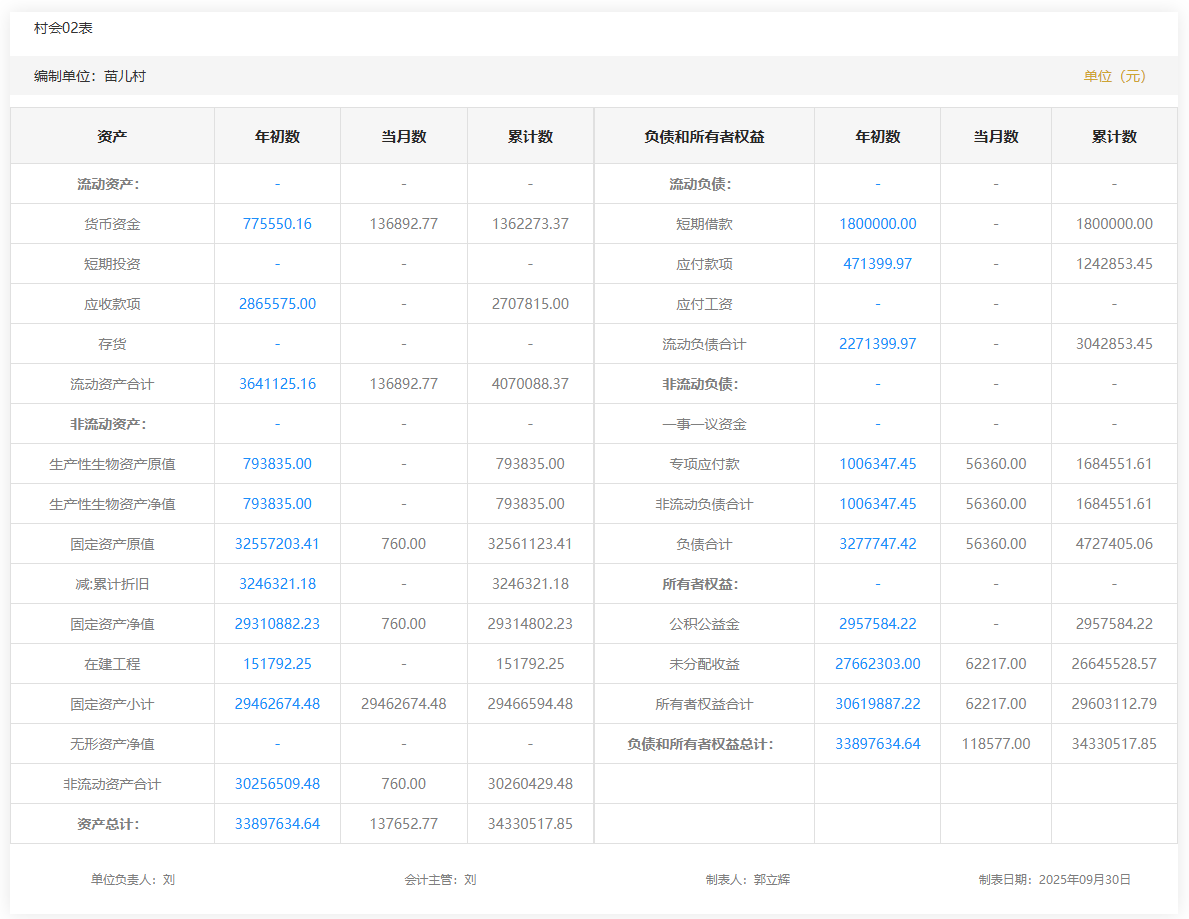The height and width of the screenshot is (919, 1189).
Task: Open the blue 短期借款 年初数 value
Action: (877, 224)
